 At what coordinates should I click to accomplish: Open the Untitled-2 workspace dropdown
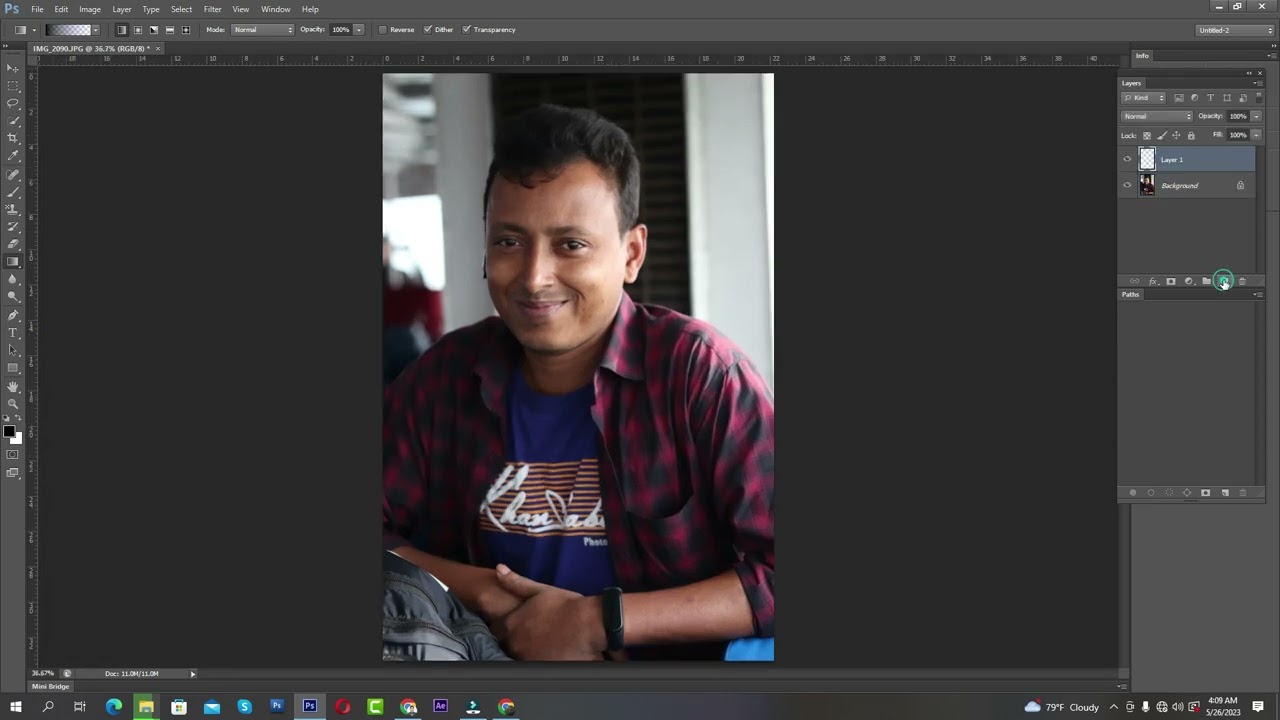tap(1235, 30)
